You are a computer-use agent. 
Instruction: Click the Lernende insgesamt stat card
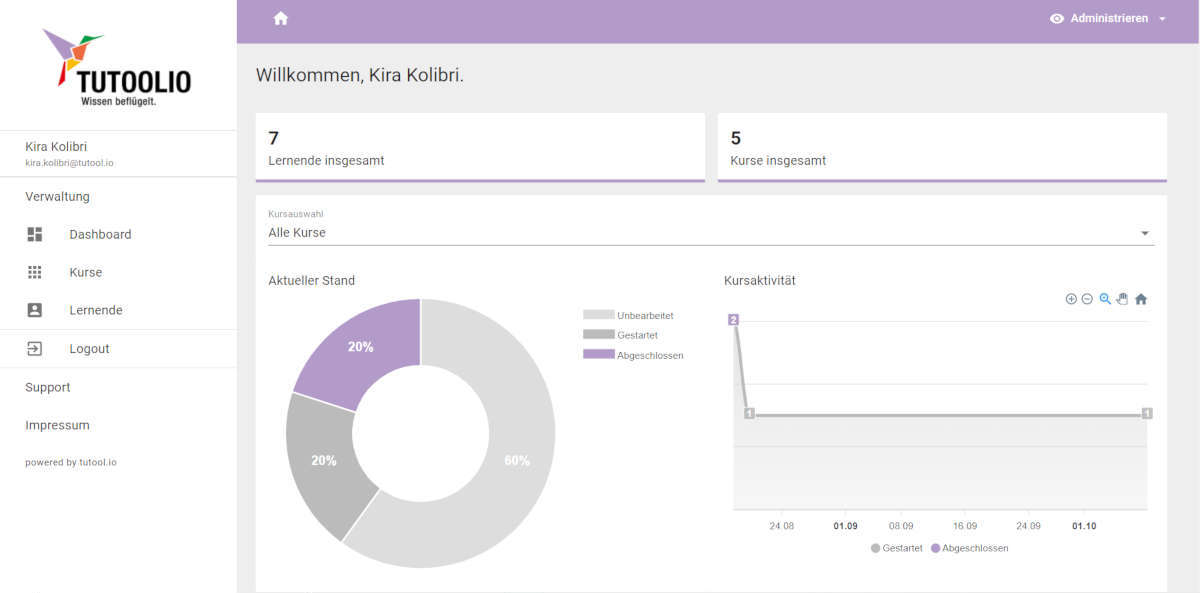(x=480, y=148)
